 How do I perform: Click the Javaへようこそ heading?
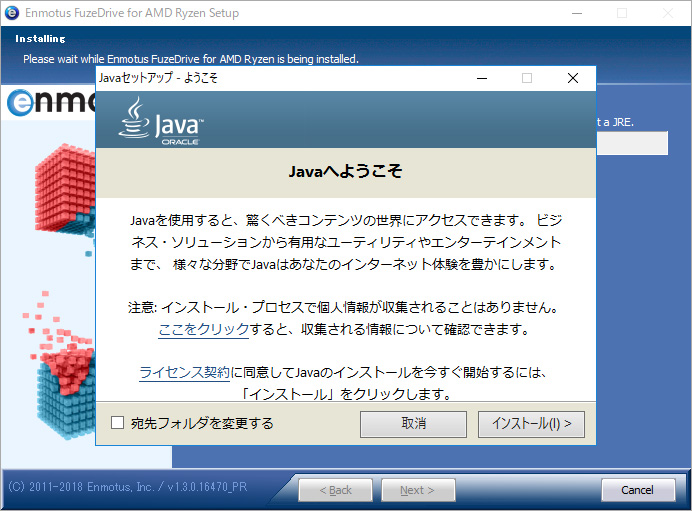tap(345, 171)
